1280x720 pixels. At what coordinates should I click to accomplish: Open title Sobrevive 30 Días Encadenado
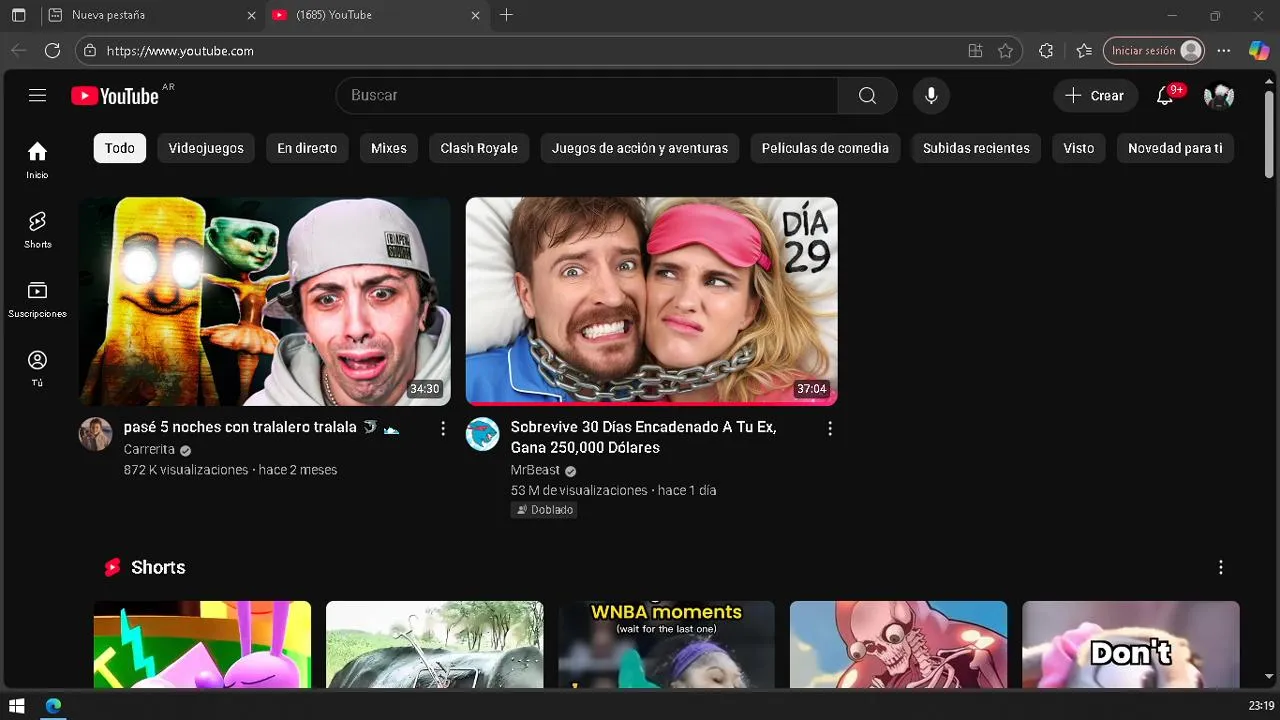[x=643, y=437]
